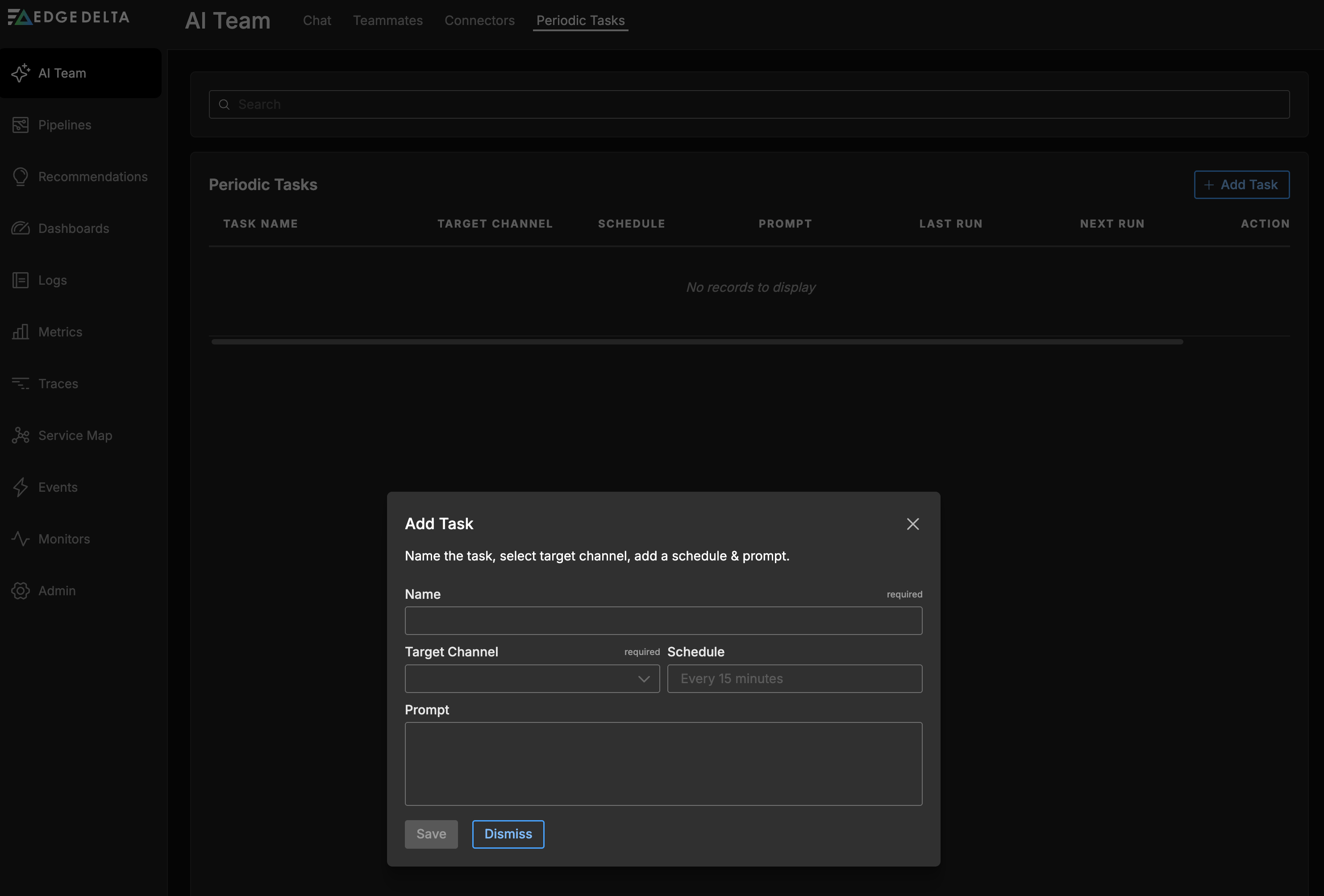Select the AI Team sidebar icon
The height and width of the screenshot is (896, 1324).
click(x=21, y=73)
